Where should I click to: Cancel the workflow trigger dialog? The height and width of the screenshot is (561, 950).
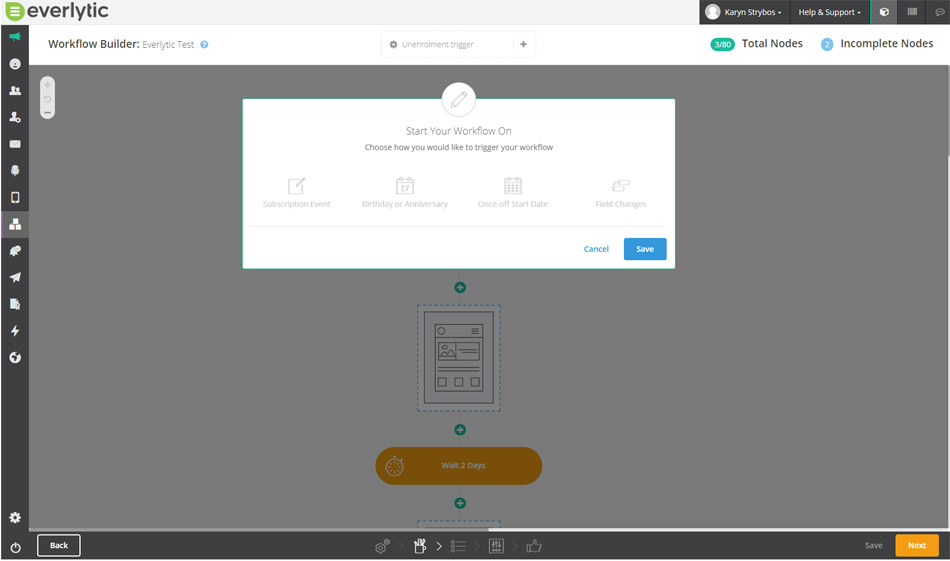tap(596, 249)
